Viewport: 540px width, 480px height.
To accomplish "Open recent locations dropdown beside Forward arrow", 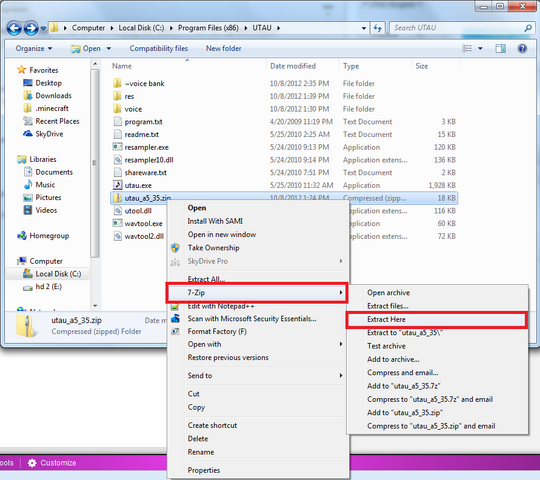I will click(x=43, y=28).
